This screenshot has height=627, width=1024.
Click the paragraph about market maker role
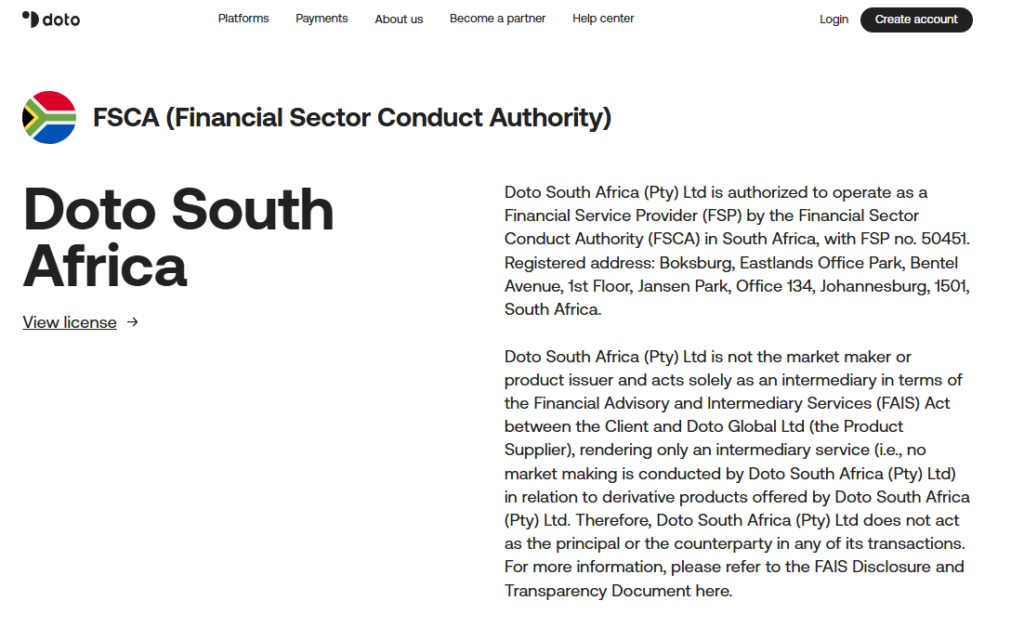click(x=737, y=474)
